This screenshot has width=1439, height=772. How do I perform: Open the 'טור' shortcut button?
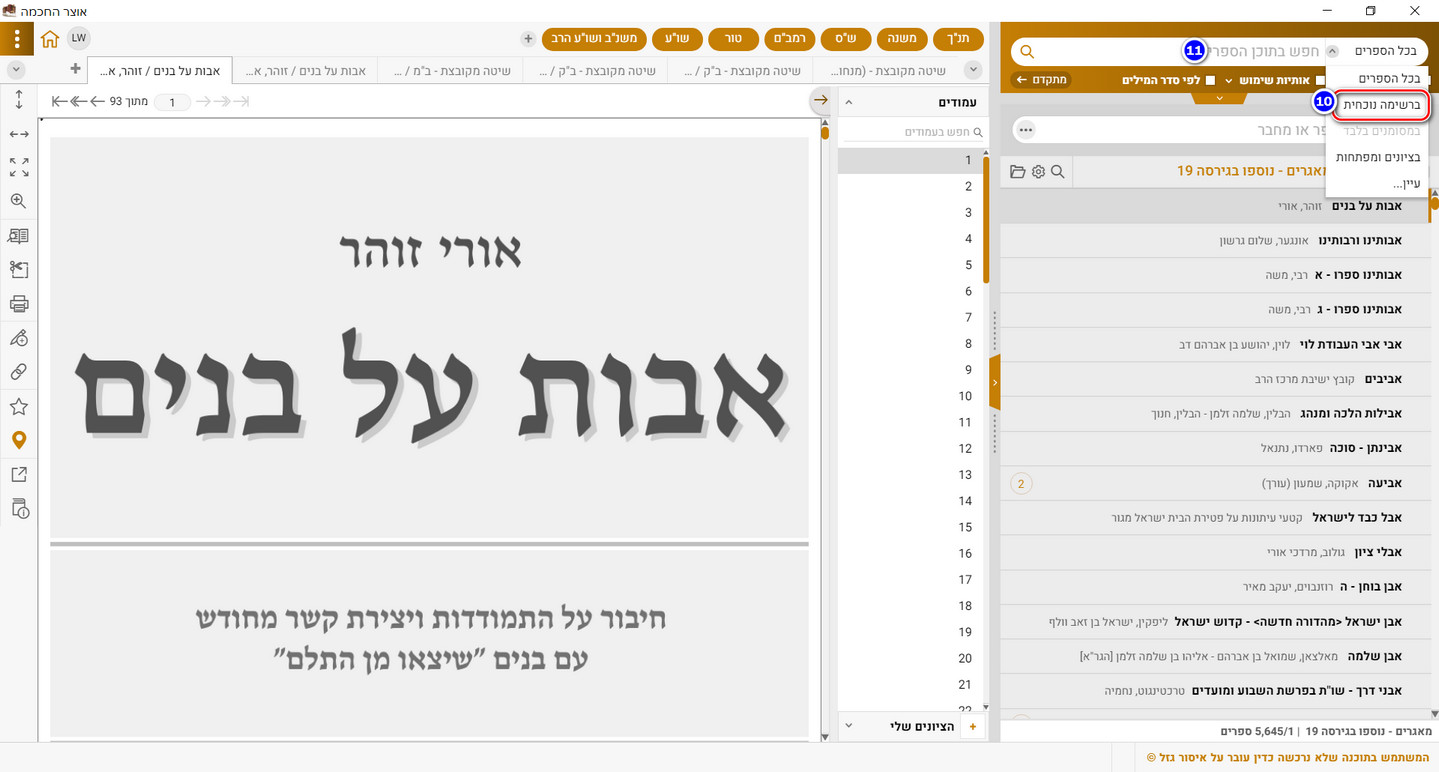734,39
